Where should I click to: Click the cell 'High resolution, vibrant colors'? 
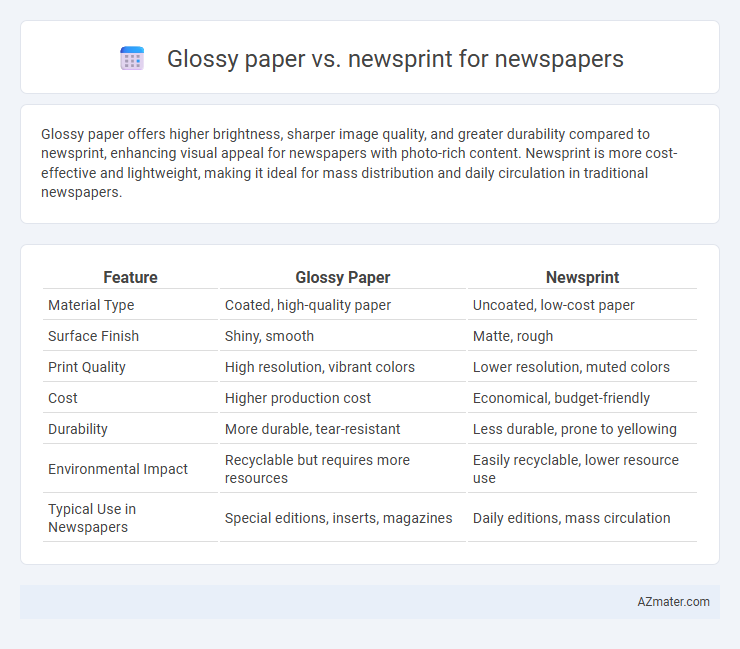click(x=320, y=367)
